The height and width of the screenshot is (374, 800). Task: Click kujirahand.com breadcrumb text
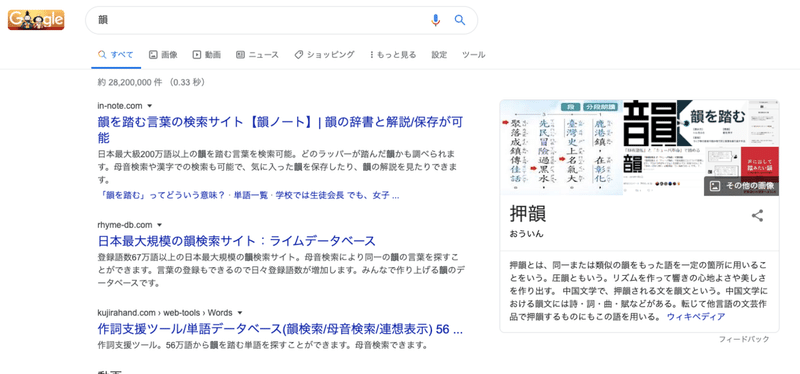(164, 313)
